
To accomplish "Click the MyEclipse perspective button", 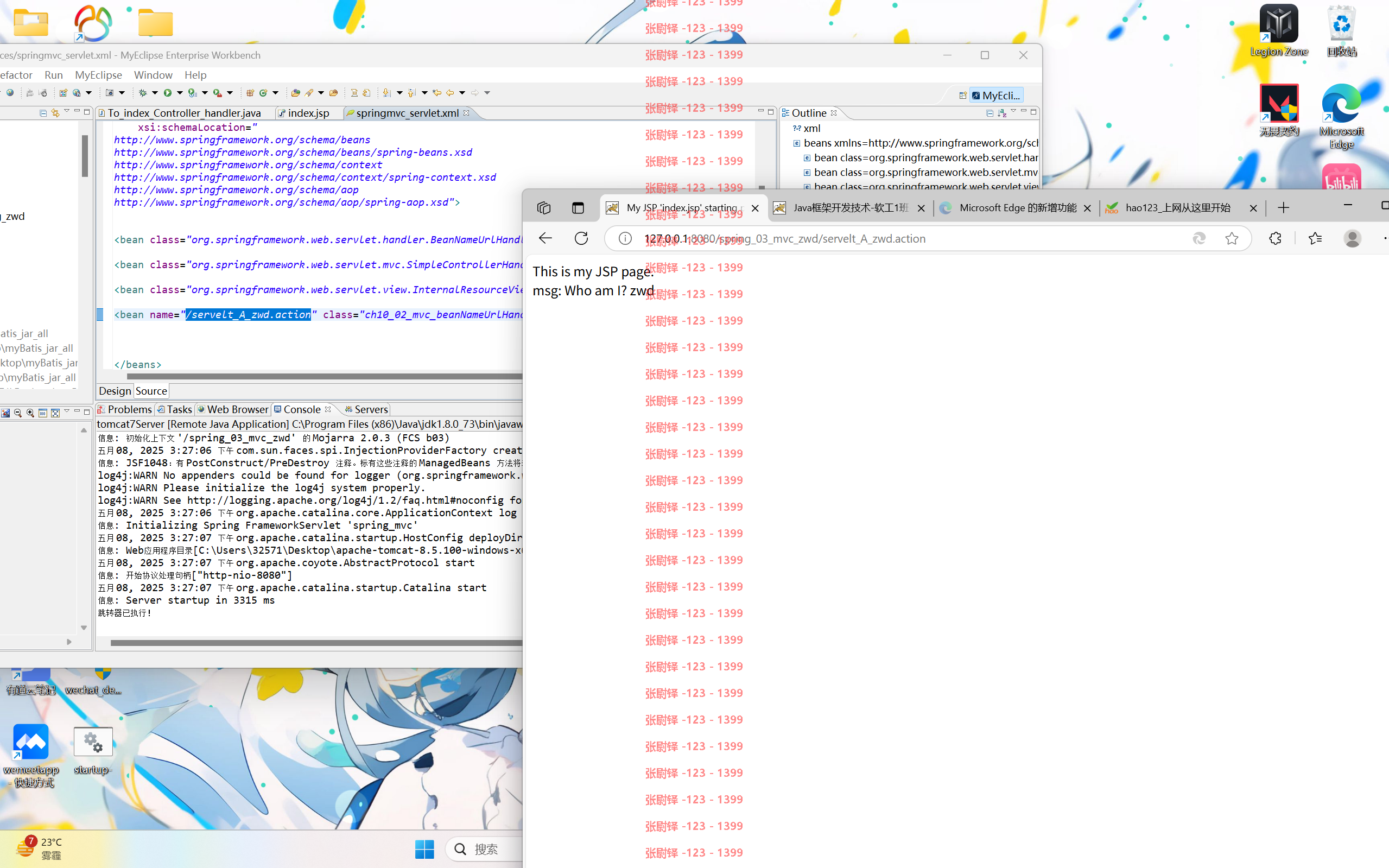I will (997, 96).
